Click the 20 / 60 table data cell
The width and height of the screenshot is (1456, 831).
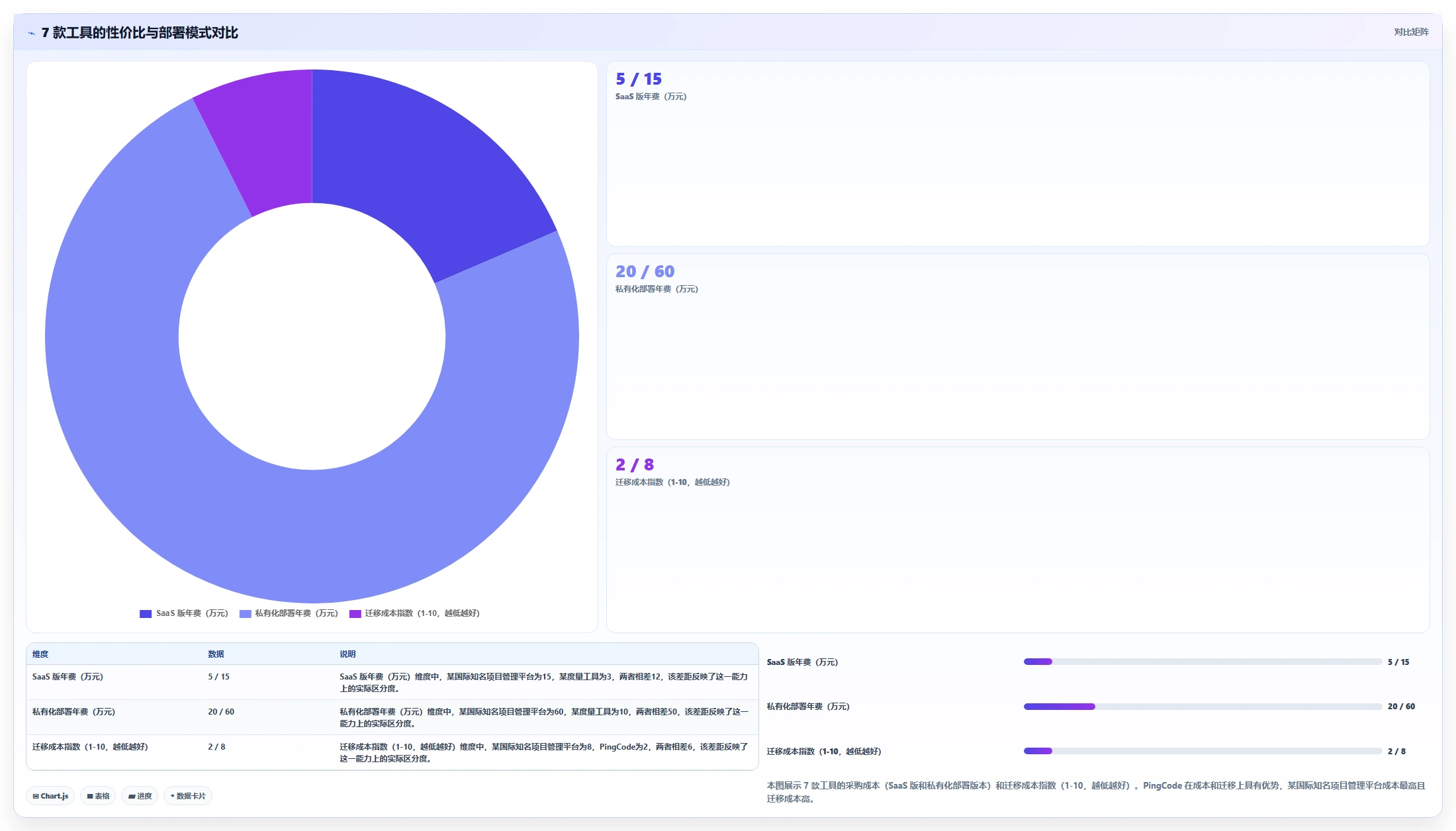click(x=221, y=712)
